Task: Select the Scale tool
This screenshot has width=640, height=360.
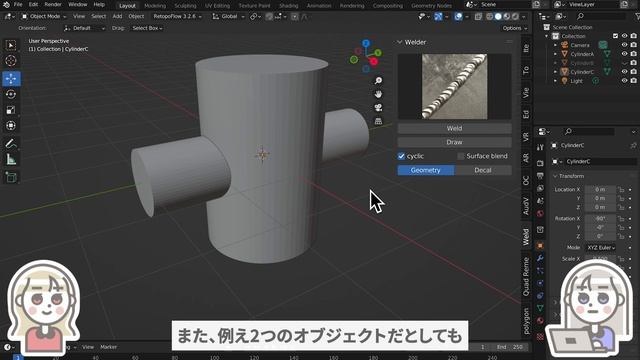Action: pyautogui.click(x=11, y=110)
